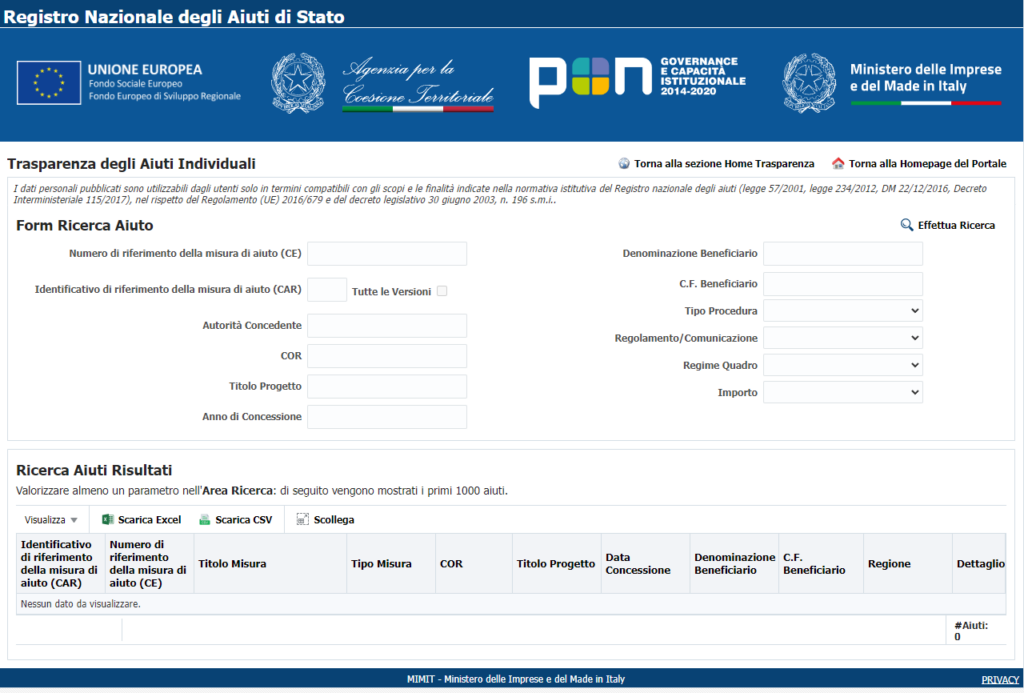The image size is (1024, 693).
Task: Click into the C.F. Beneficiario search field
Action: [842, 284]
